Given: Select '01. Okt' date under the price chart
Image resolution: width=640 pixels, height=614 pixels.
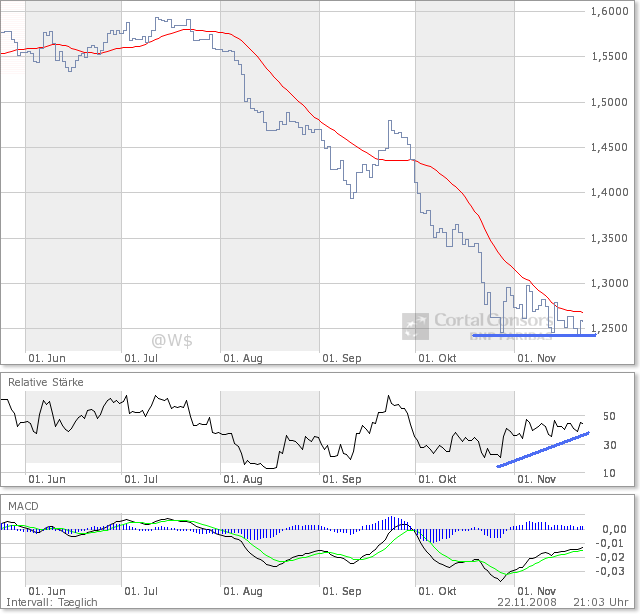Looking at the screenshot, I should (437, 358).
